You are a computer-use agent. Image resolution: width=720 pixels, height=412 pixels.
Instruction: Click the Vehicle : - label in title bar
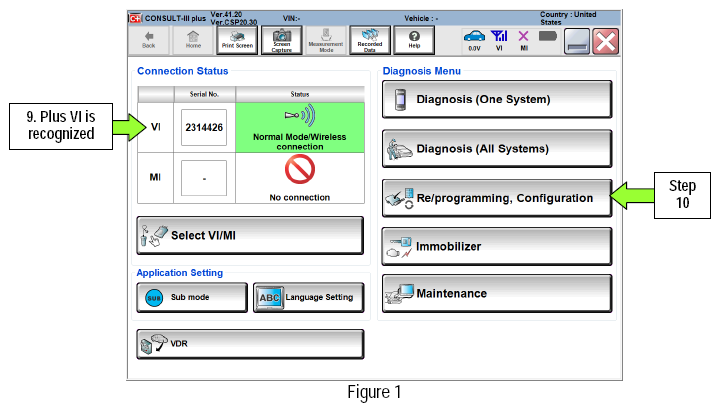(421, 18)
